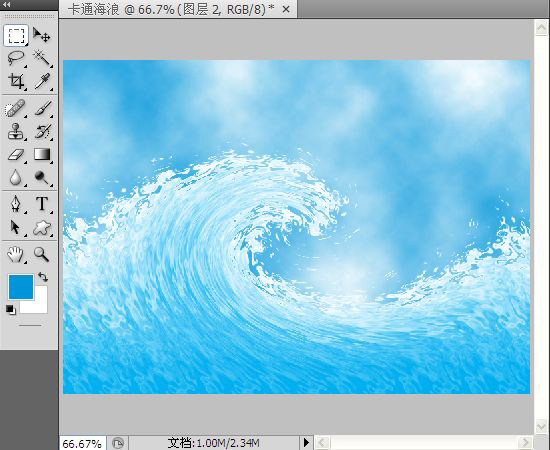Click the 66.67% zoom level field
Screen dimensions: 550x450
tap(82, 444)
